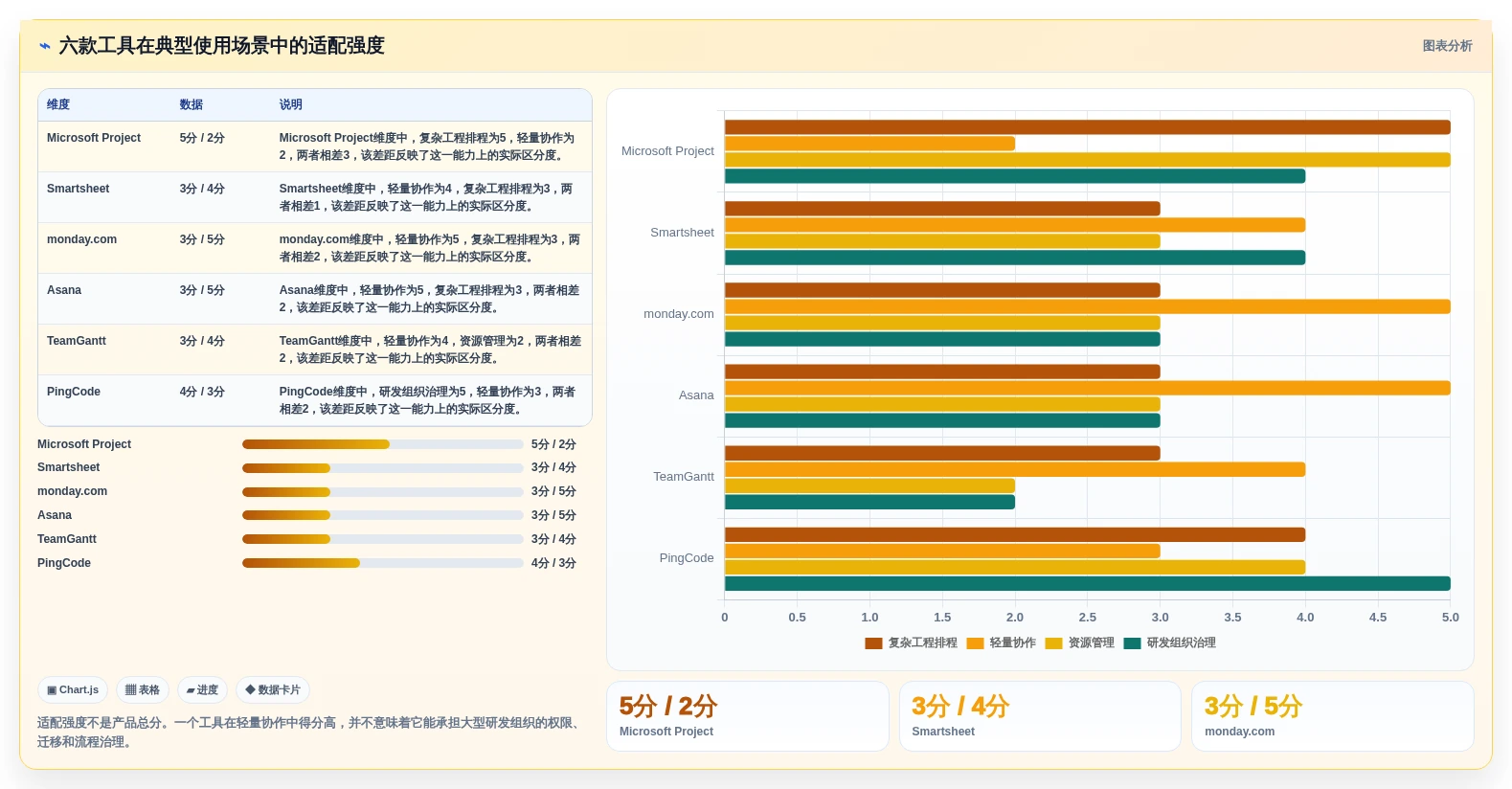The height and width of the screenshot is (789, 1512).
Task: Click the Asana chart axis label
Action: coord(696,395)
